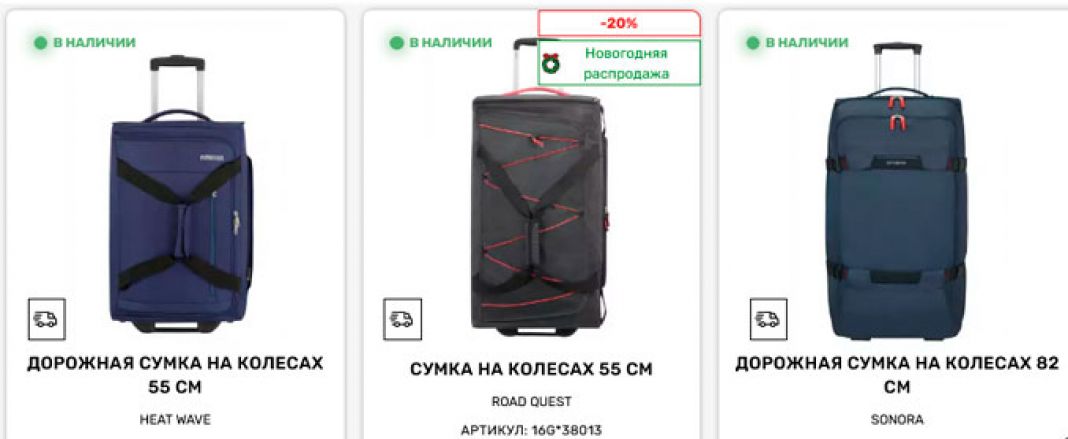This screenshot has height=439, width=1068.
Task: Open 'Сумка на колесах 55 см' title
Action: [x=531, y=370]
